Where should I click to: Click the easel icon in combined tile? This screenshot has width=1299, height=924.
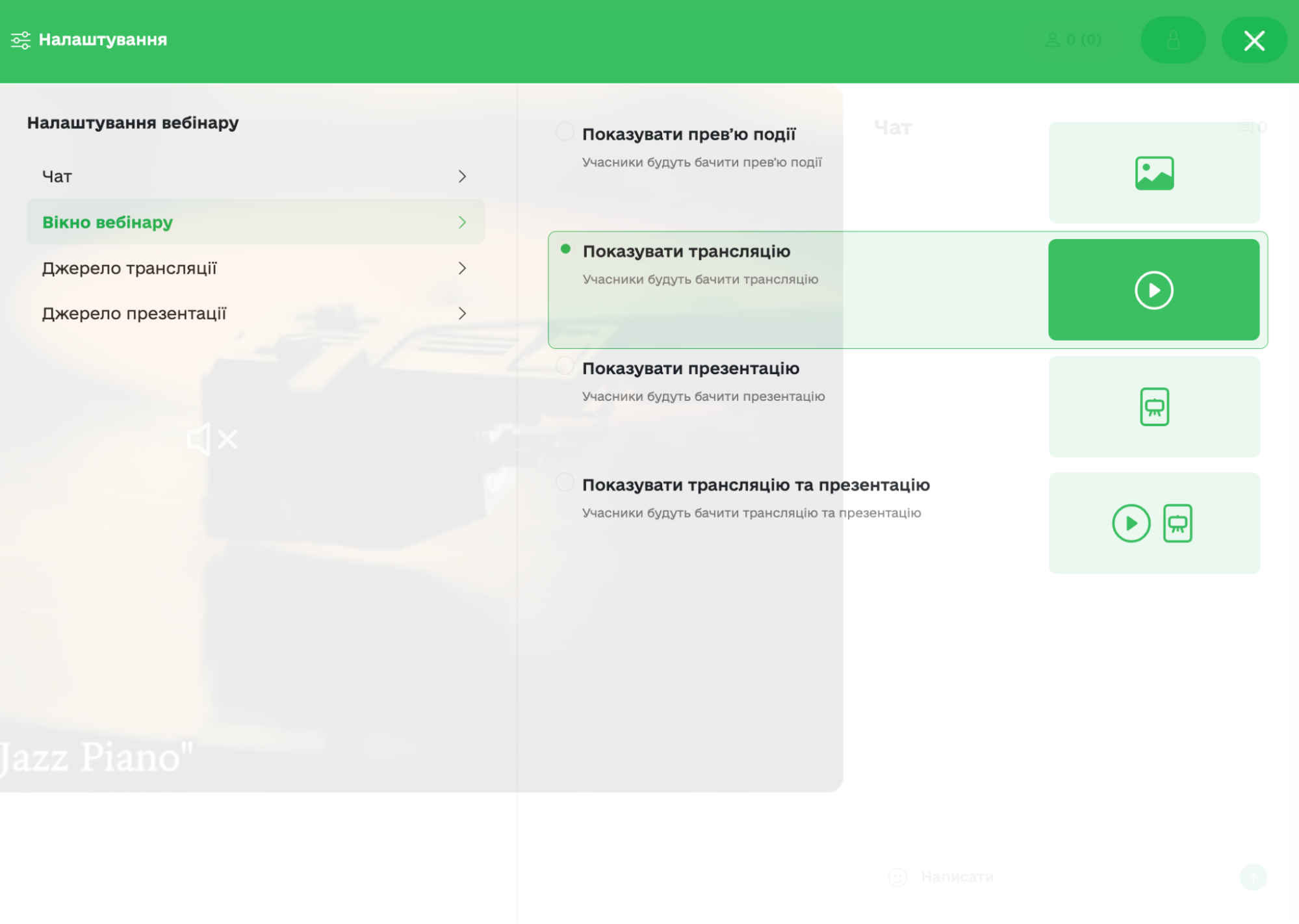coord(1177,523)
